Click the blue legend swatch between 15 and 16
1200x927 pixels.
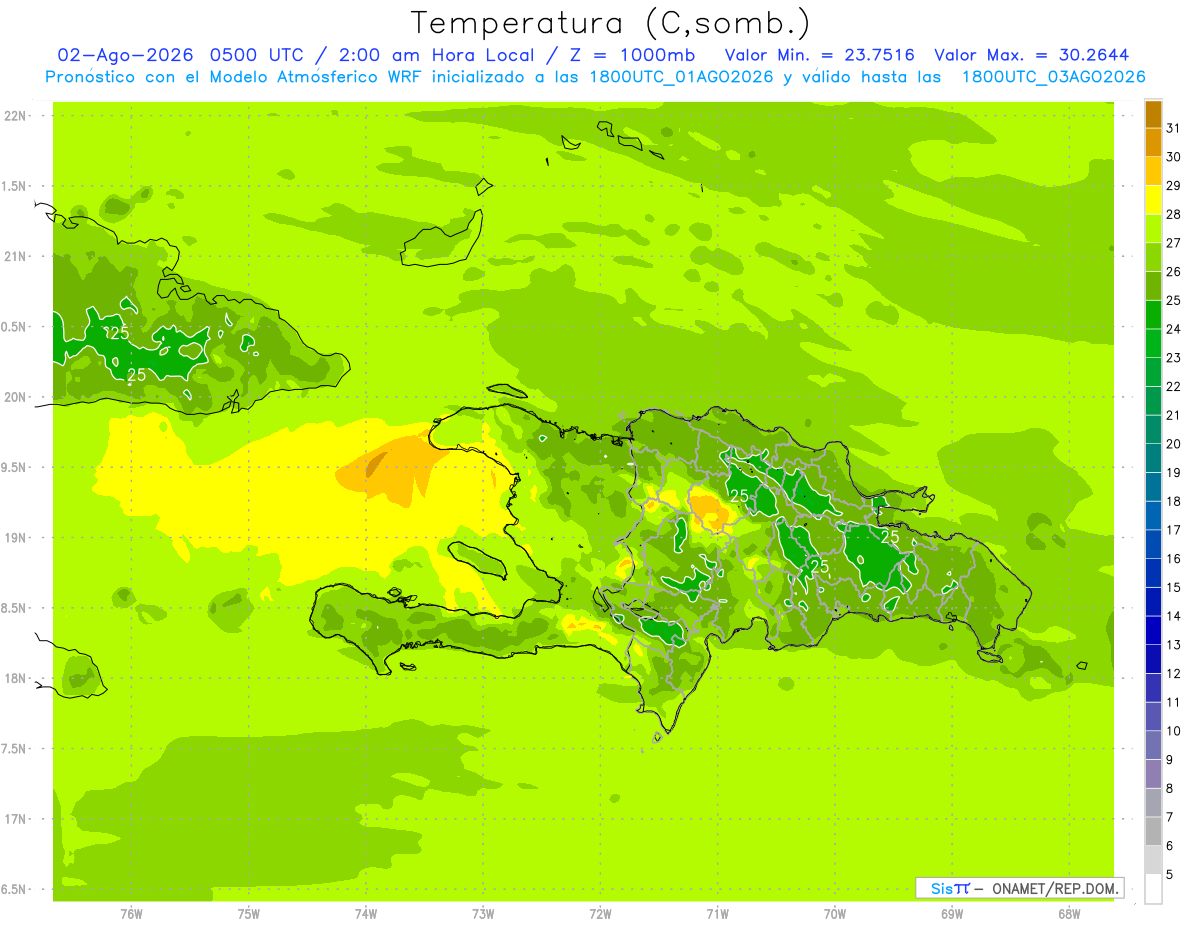pyautogui.click(x=1153, y=573)
